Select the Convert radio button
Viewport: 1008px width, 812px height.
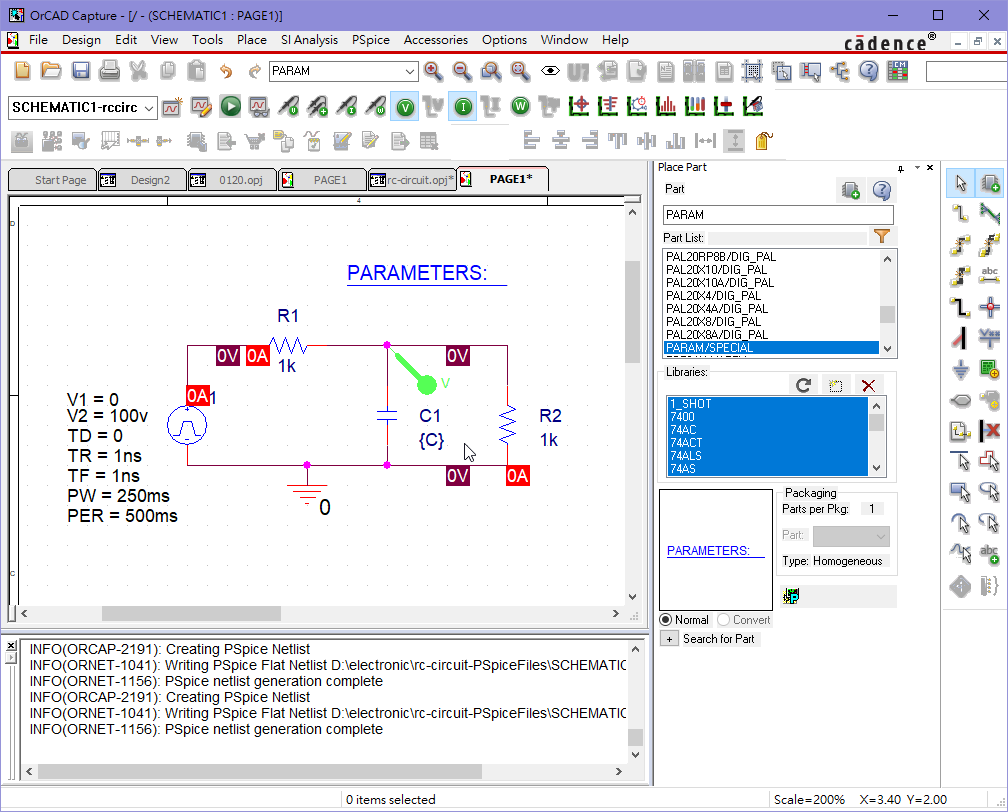click(724, 620)
